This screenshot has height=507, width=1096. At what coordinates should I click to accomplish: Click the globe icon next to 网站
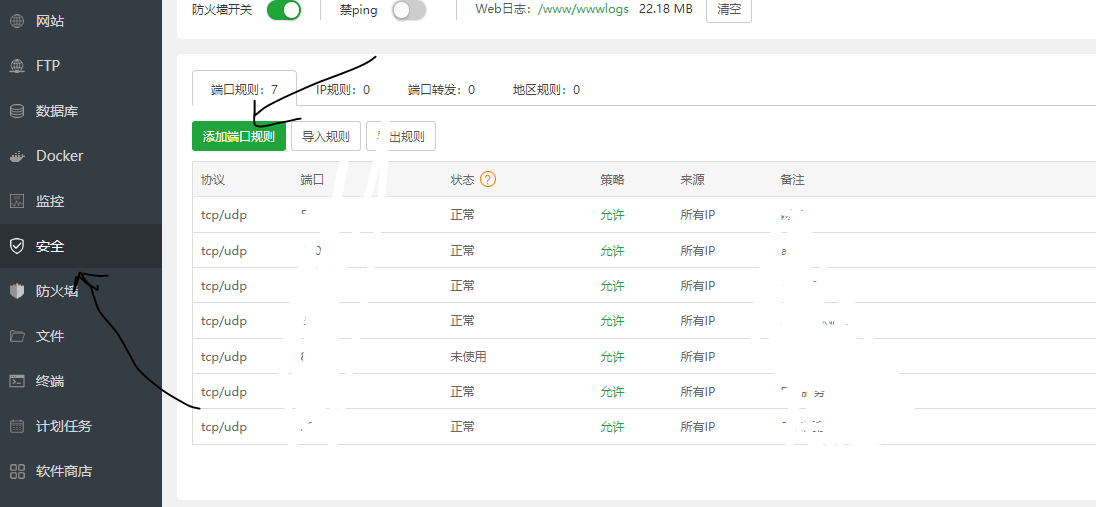click(17, 21)
